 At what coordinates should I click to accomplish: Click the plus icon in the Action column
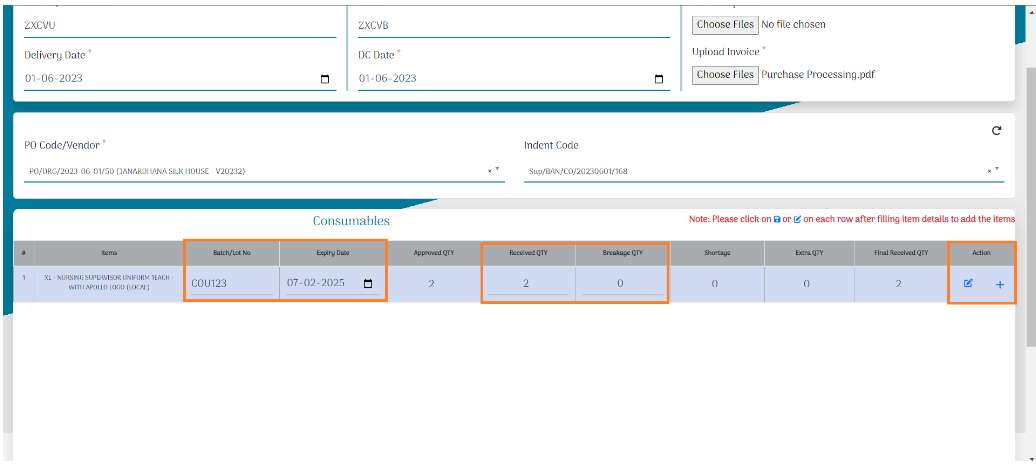pyautogui.click(x=1000, y=285)
